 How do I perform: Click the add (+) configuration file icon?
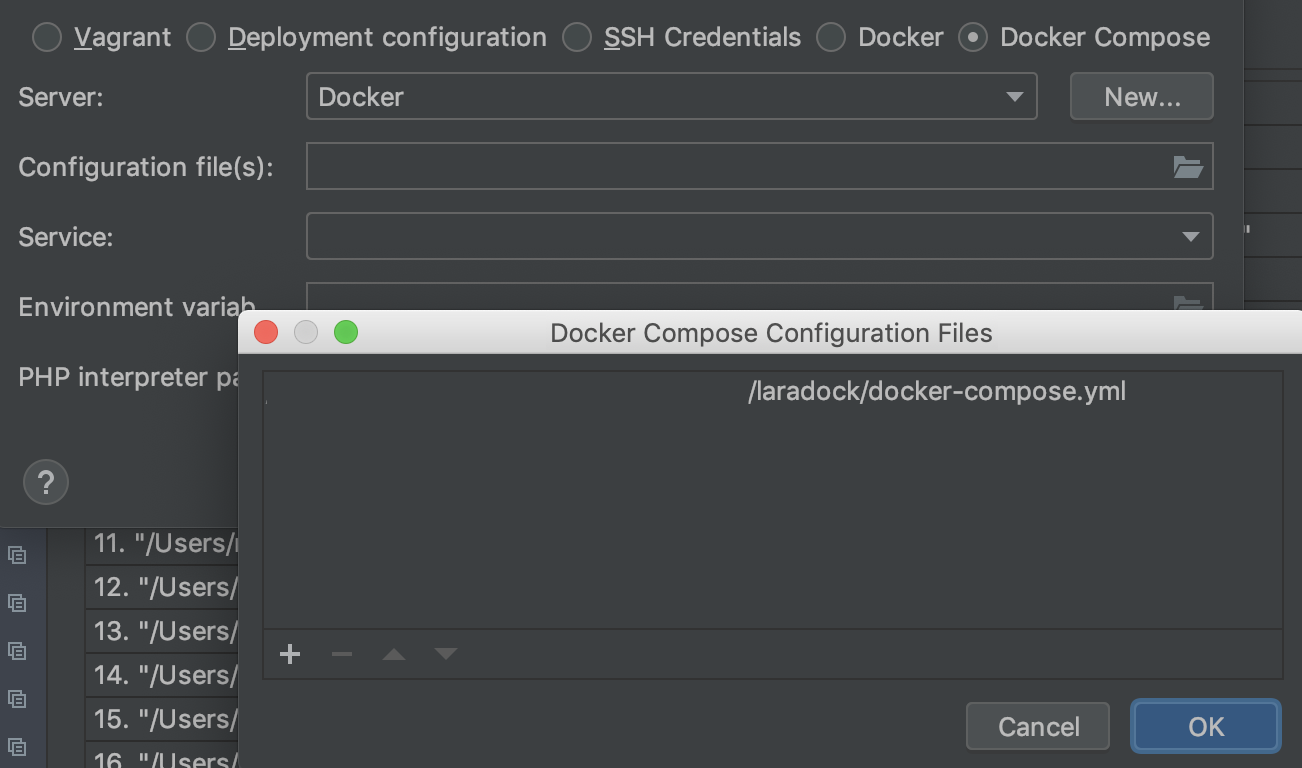[290, 654]
